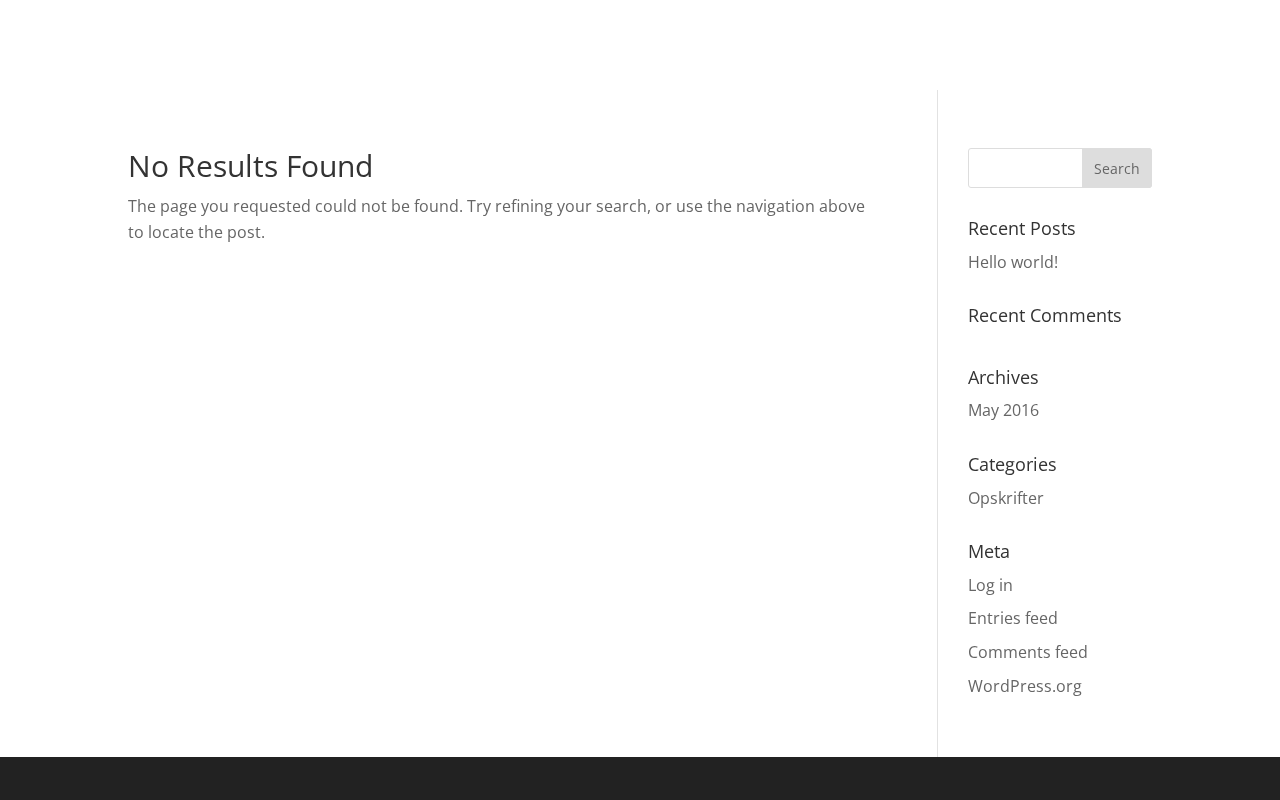The image size is (1280, 800).
Task: Click the Archives widget heading
Action: 1002,377
